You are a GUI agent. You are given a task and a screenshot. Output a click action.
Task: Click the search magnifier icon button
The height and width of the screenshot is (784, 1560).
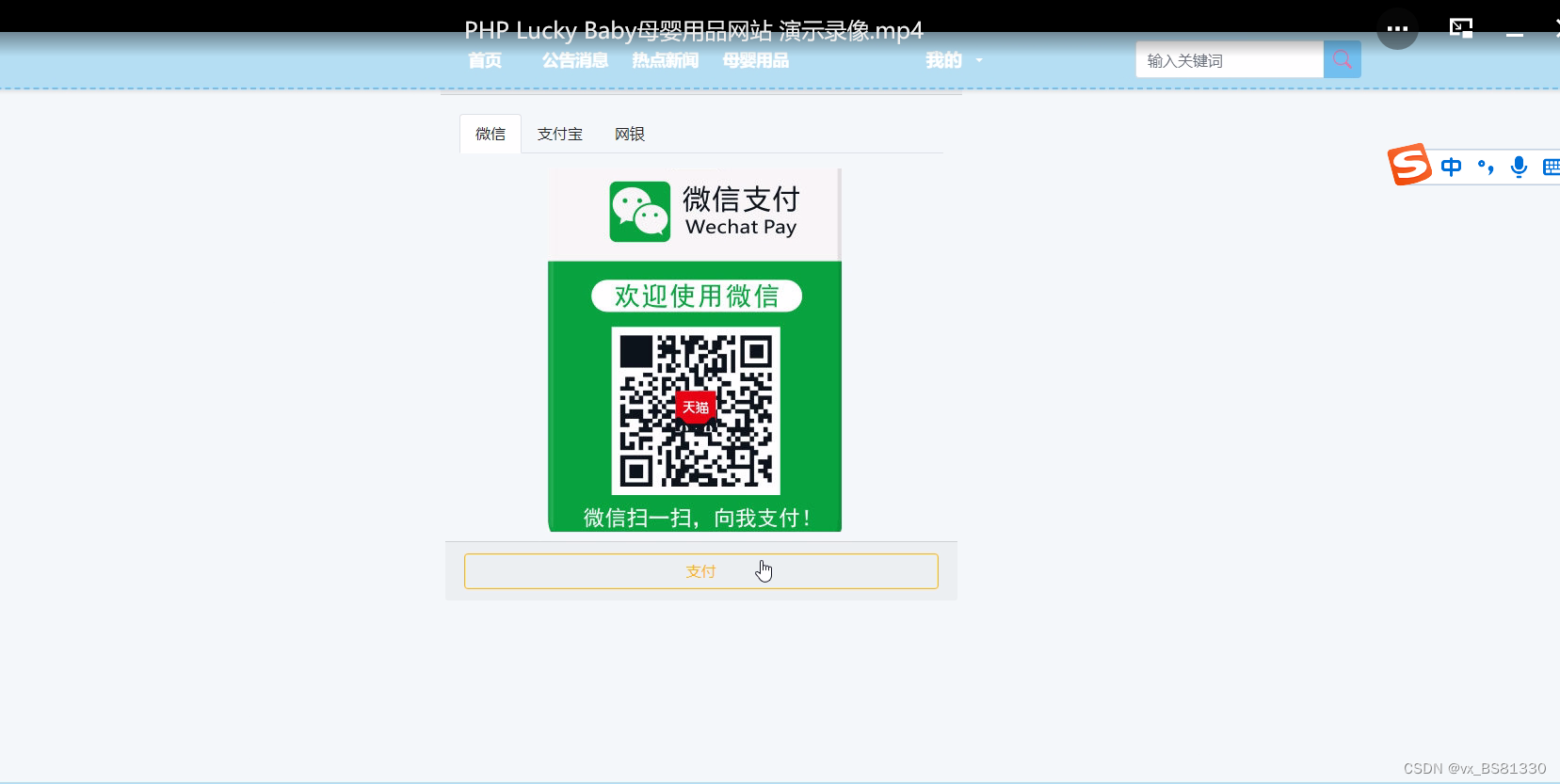1342,59
